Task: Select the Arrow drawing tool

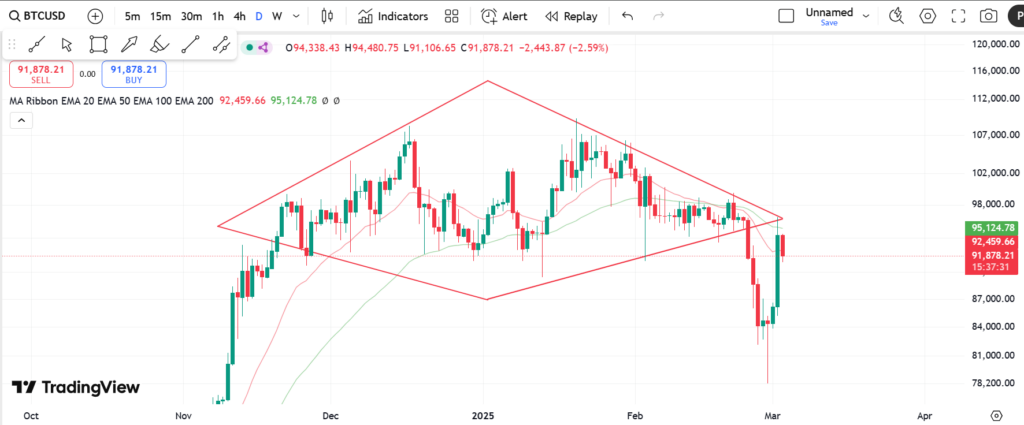Action: pyautogui.click(x=129, y=45)
